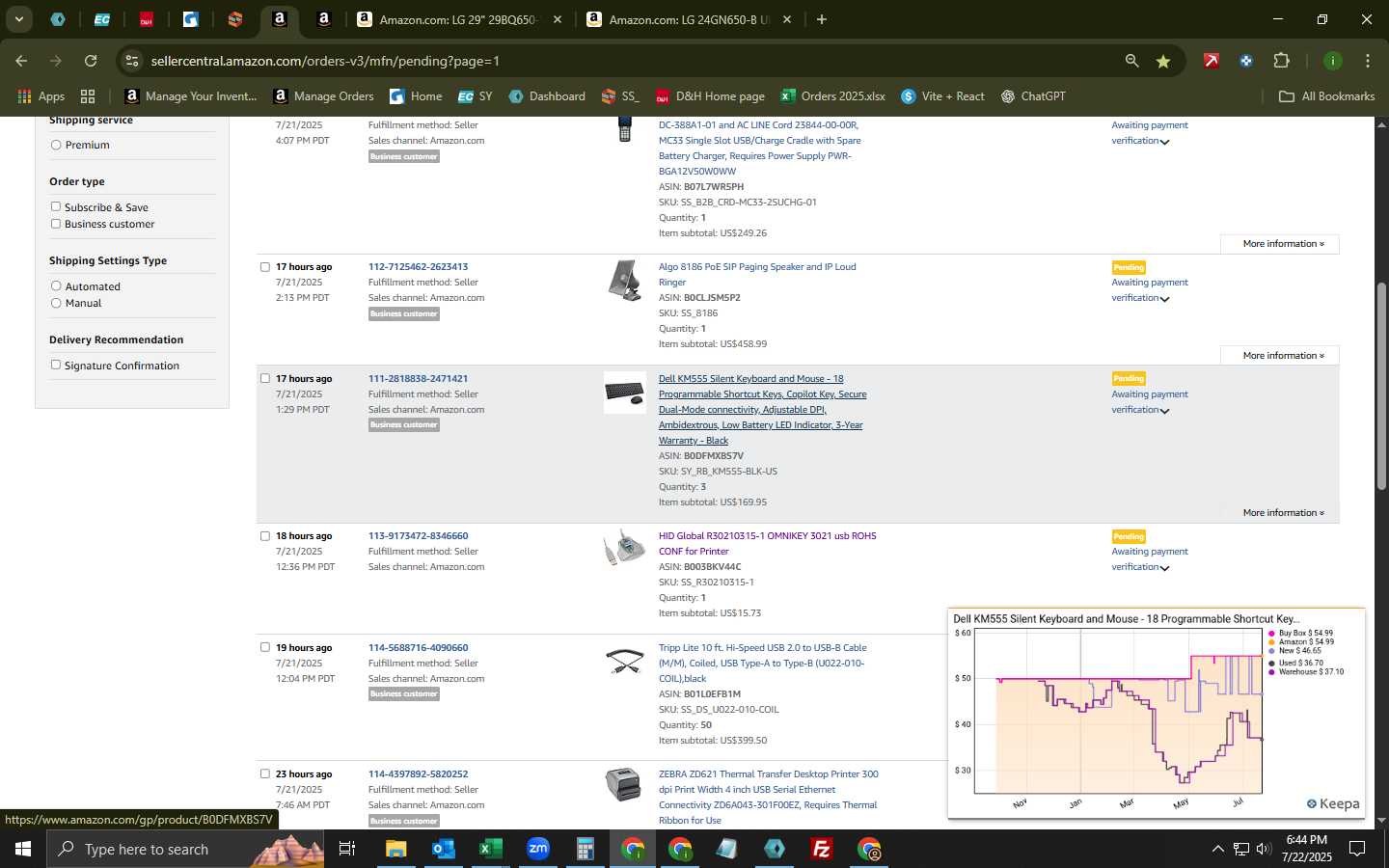Open Excel from the taskbar
The height and width of the screenshot is (868, 1389).
pos(490,849)
